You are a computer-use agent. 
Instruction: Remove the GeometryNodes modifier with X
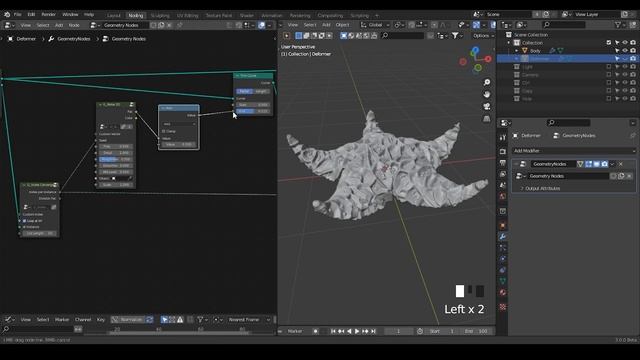[x=621, y=164]
